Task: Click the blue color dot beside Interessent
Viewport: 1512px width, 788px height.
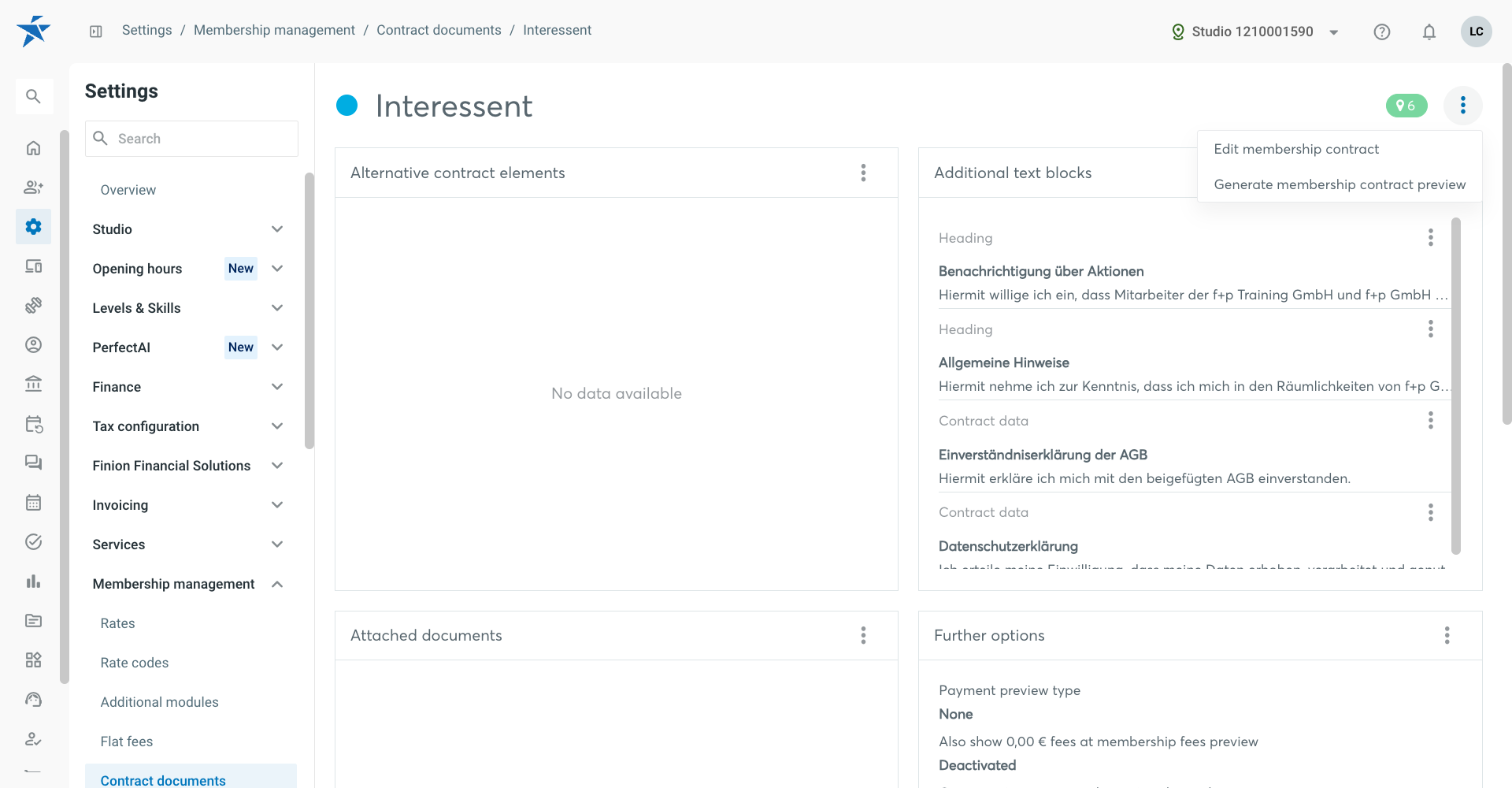Action: coord(347,105)
